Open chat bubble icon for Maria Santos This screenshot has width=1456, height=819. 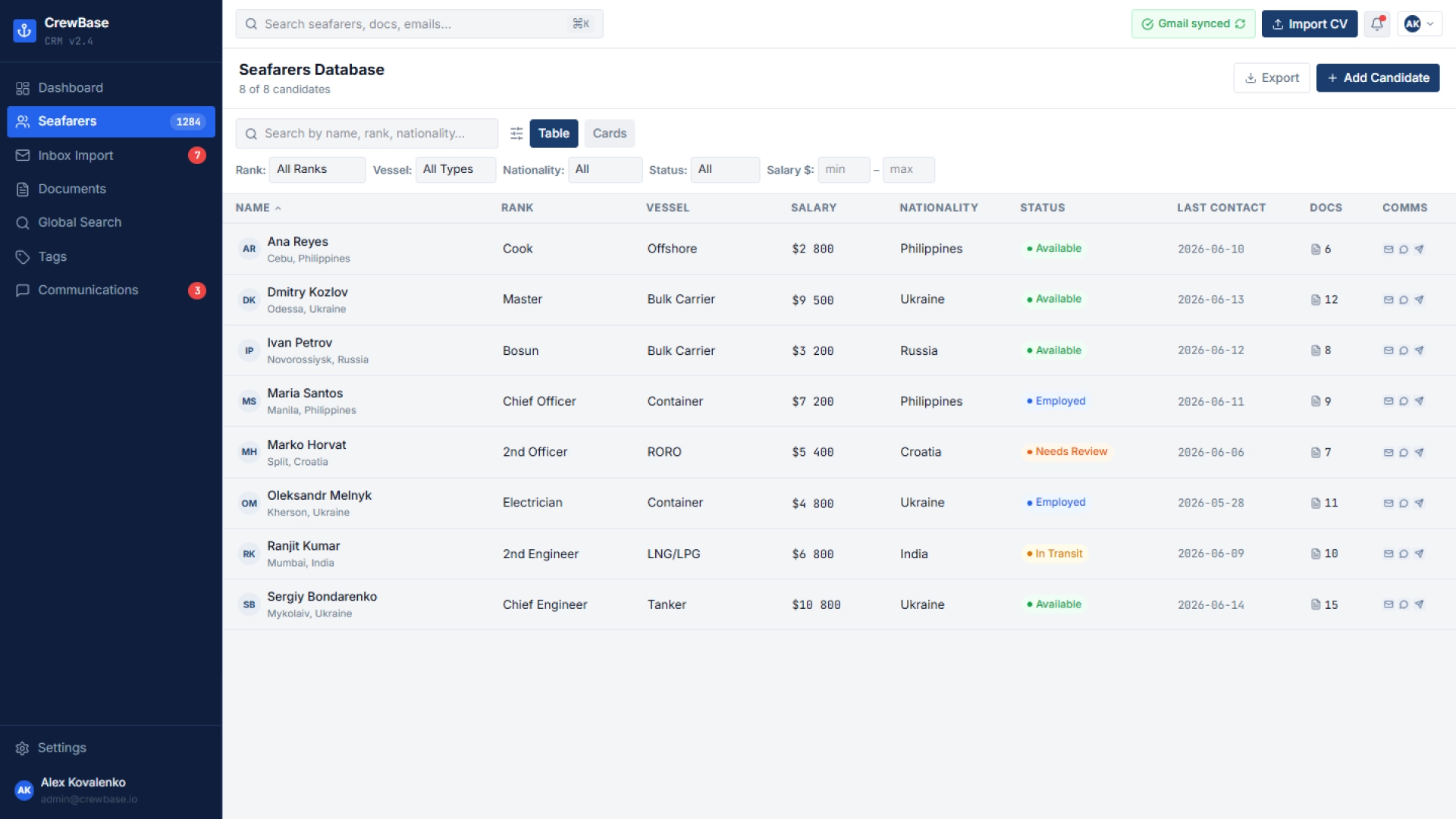[x=1404, y=401]
